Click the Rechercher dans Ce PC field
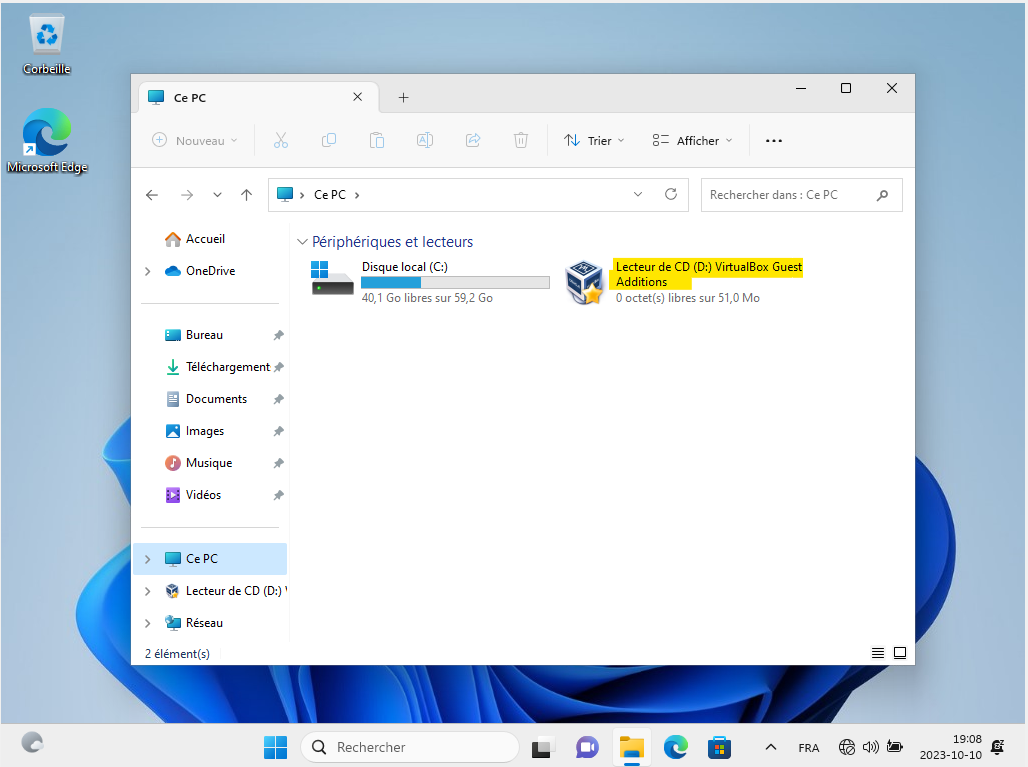Image resolution: width=1028 pixels, height=767 pixels. point(788,195)
